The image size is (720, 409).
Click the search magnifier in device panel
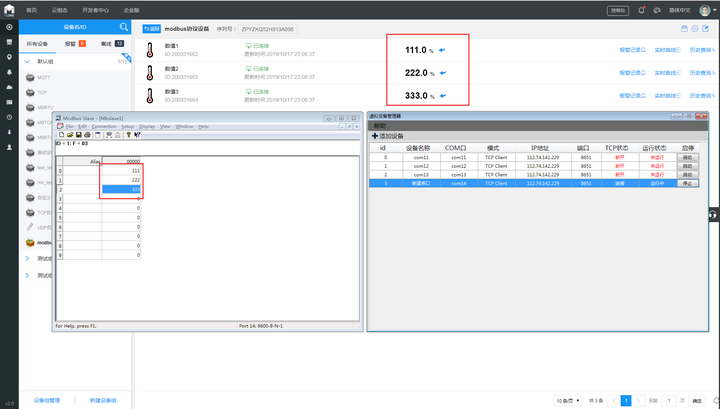click(124, 27)
